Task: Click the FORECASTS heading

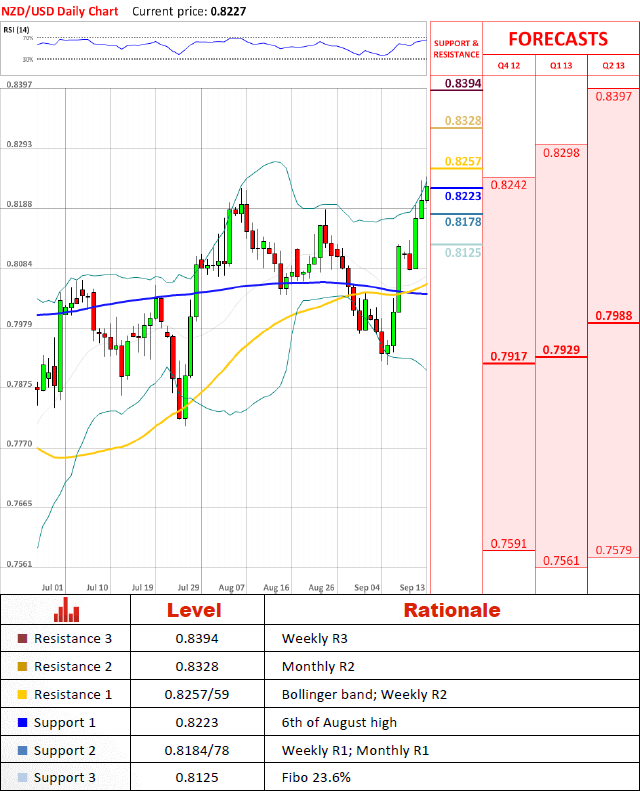Action: pos(558,39)
